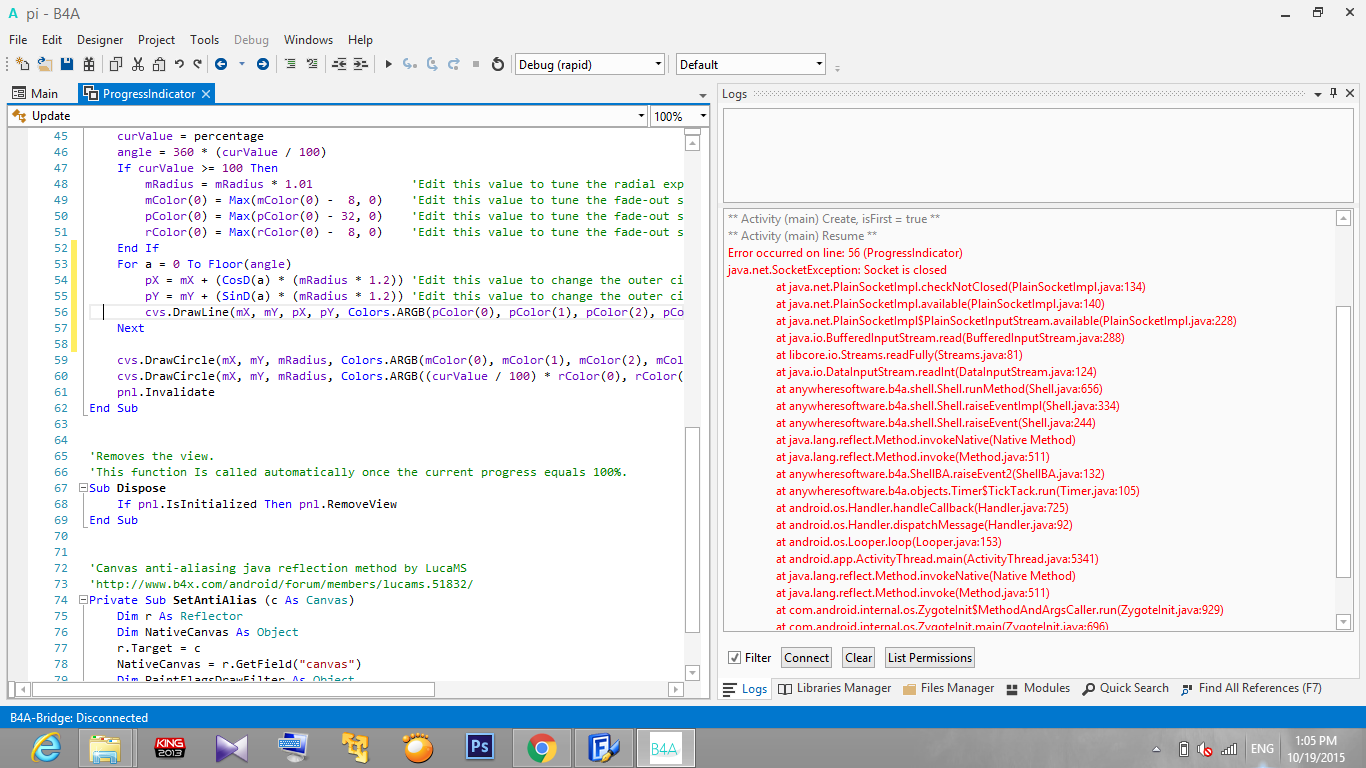Click the Undo arrow in toolbar
The width and height of the screenshot is (1366, 768).
click(179, 64)
